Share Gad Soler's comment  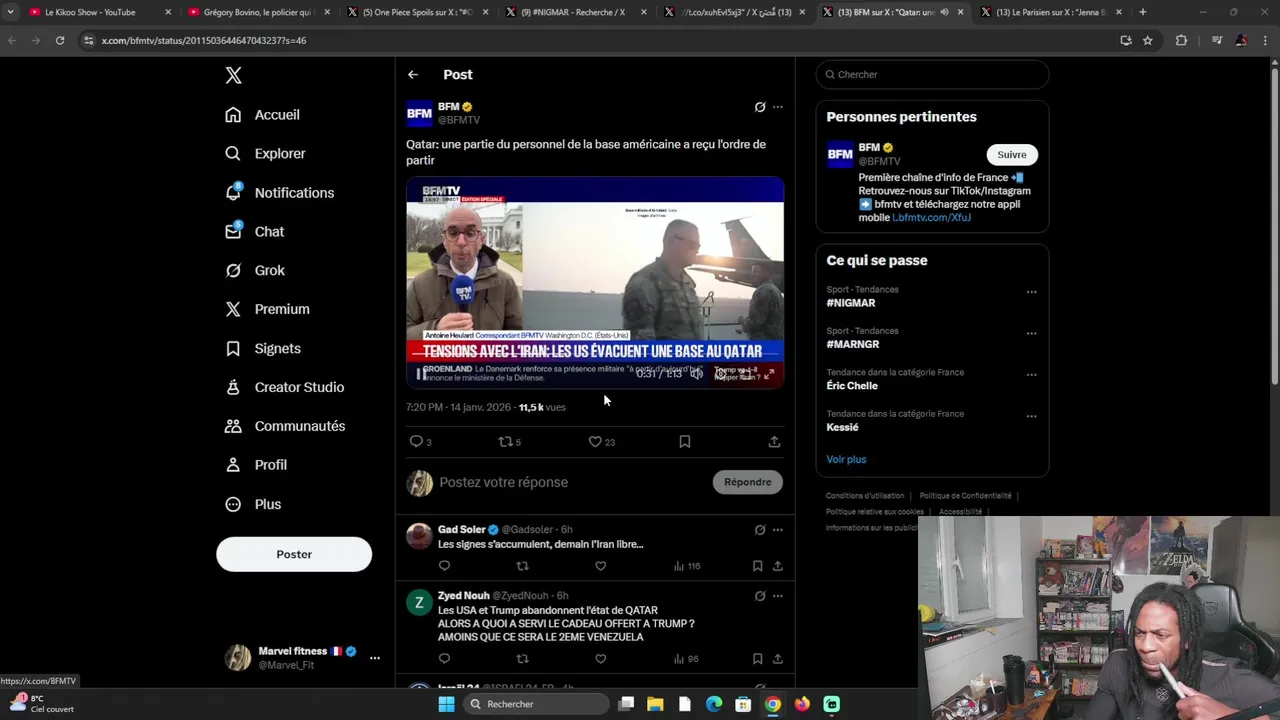[778, 566]
